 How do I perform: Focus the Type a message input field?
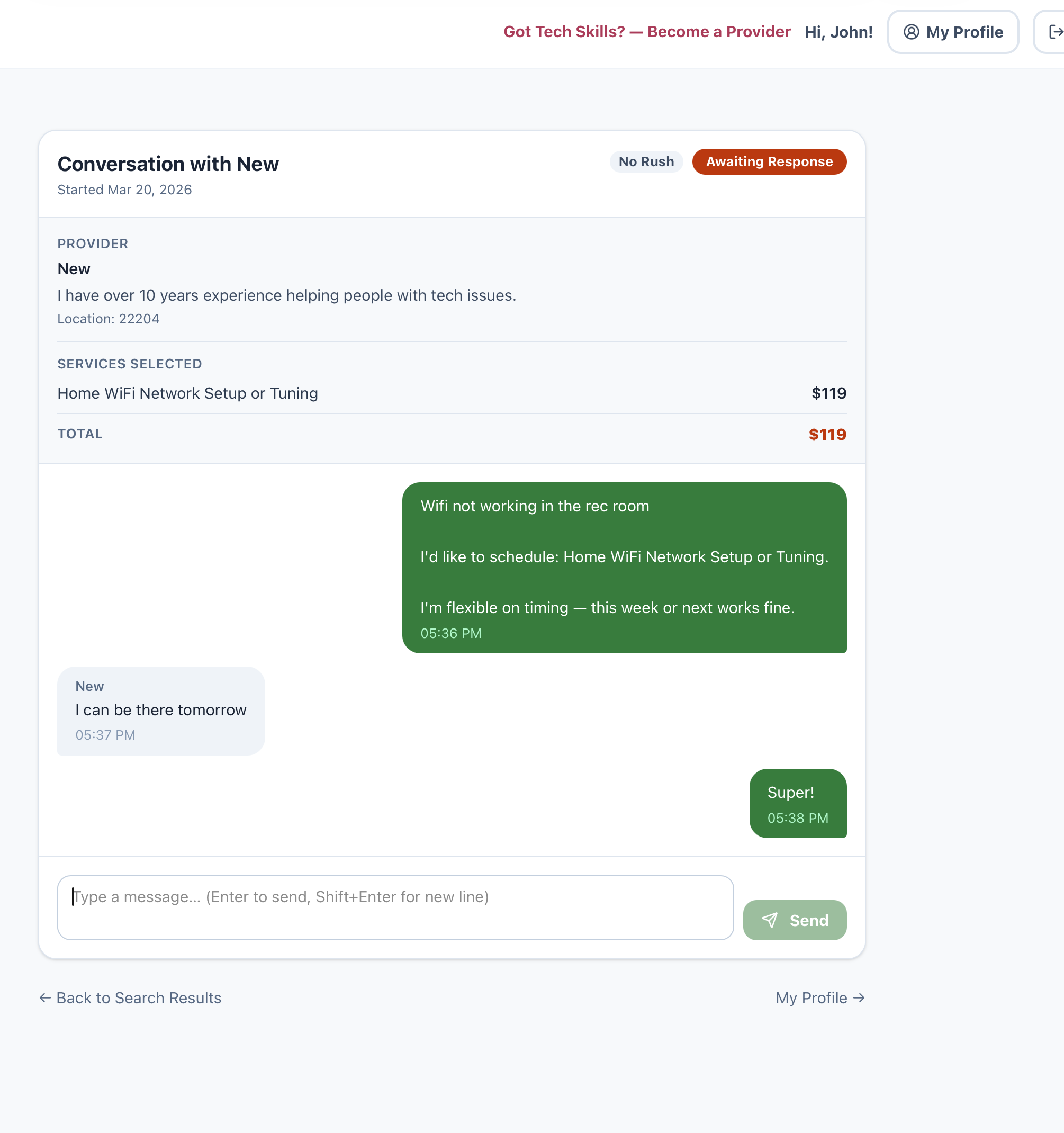click(395, 907)
